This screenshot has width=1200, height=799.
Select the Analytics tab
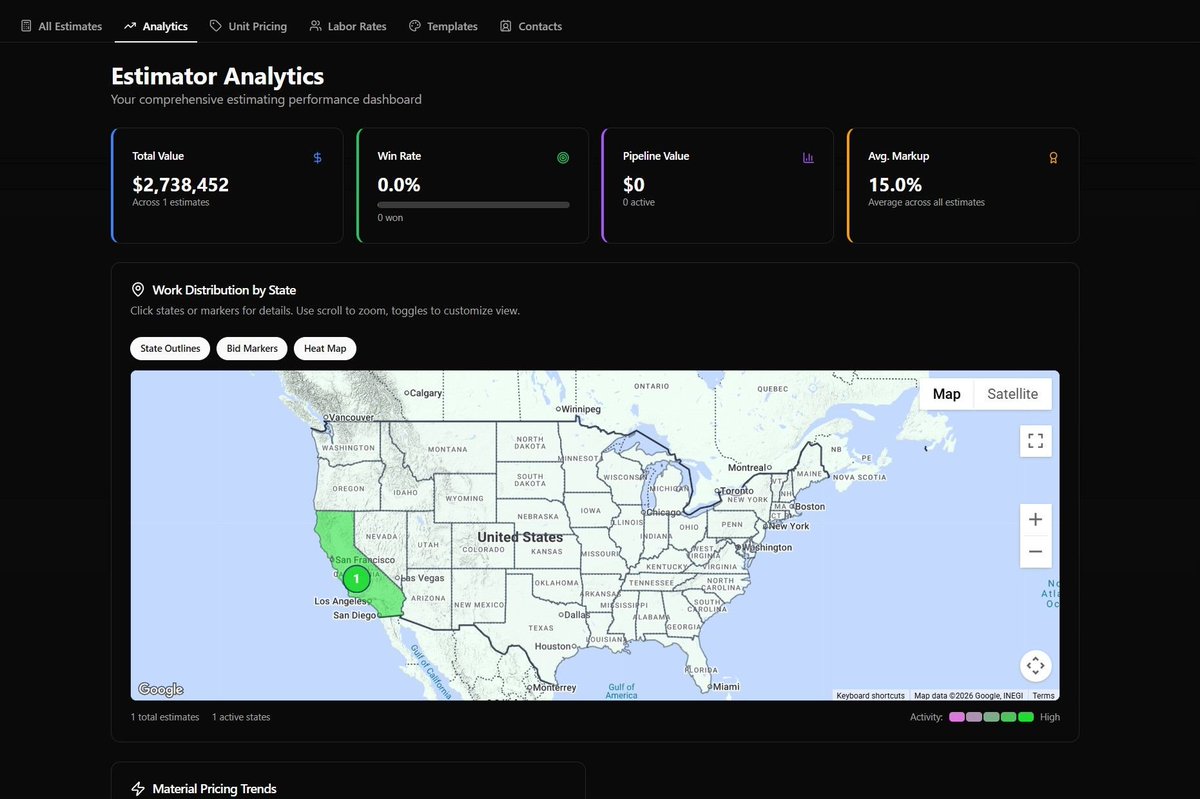click(156, 26)
